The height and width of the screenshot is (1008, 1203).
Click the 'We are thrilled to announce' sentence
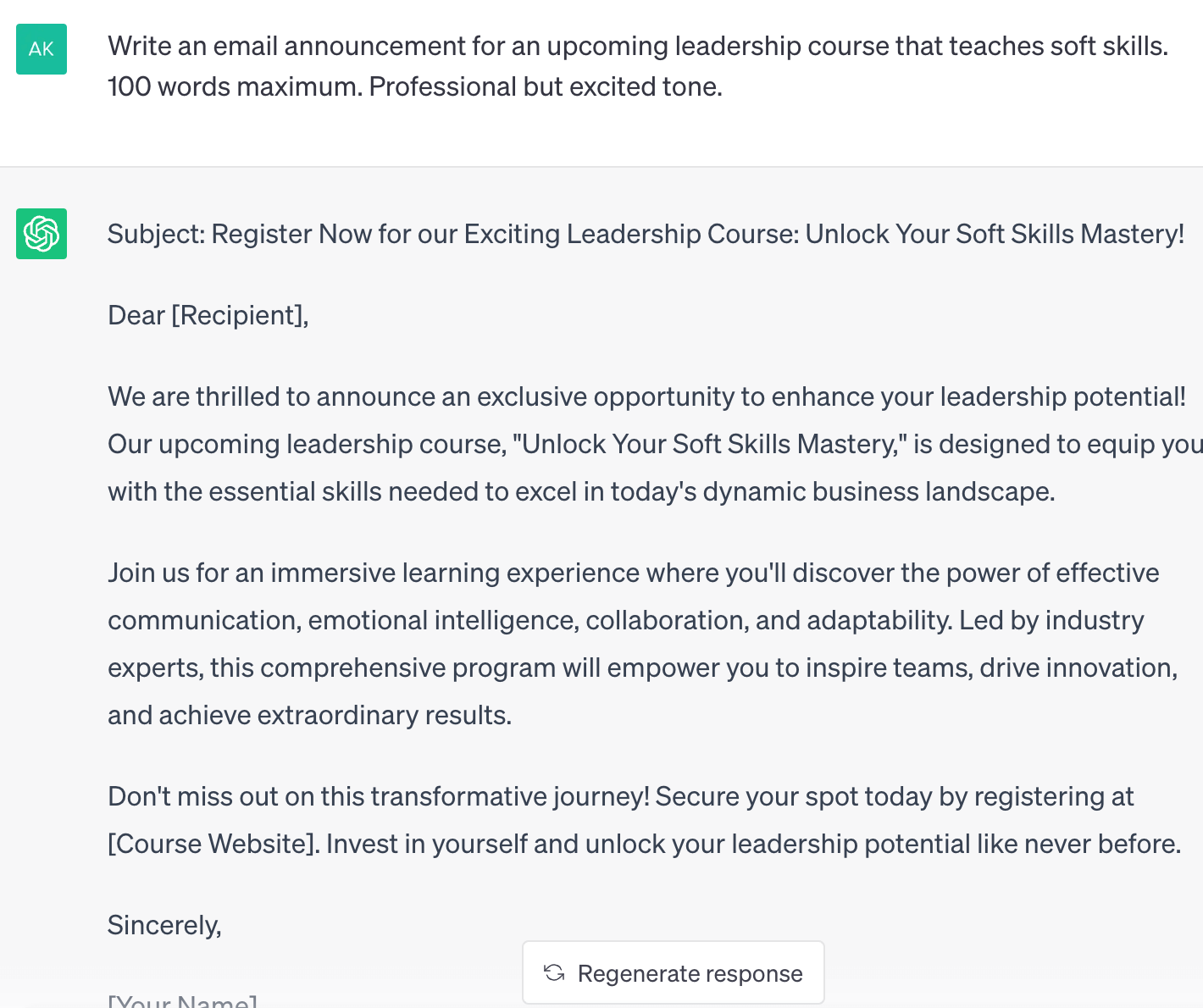click(646, 396)
